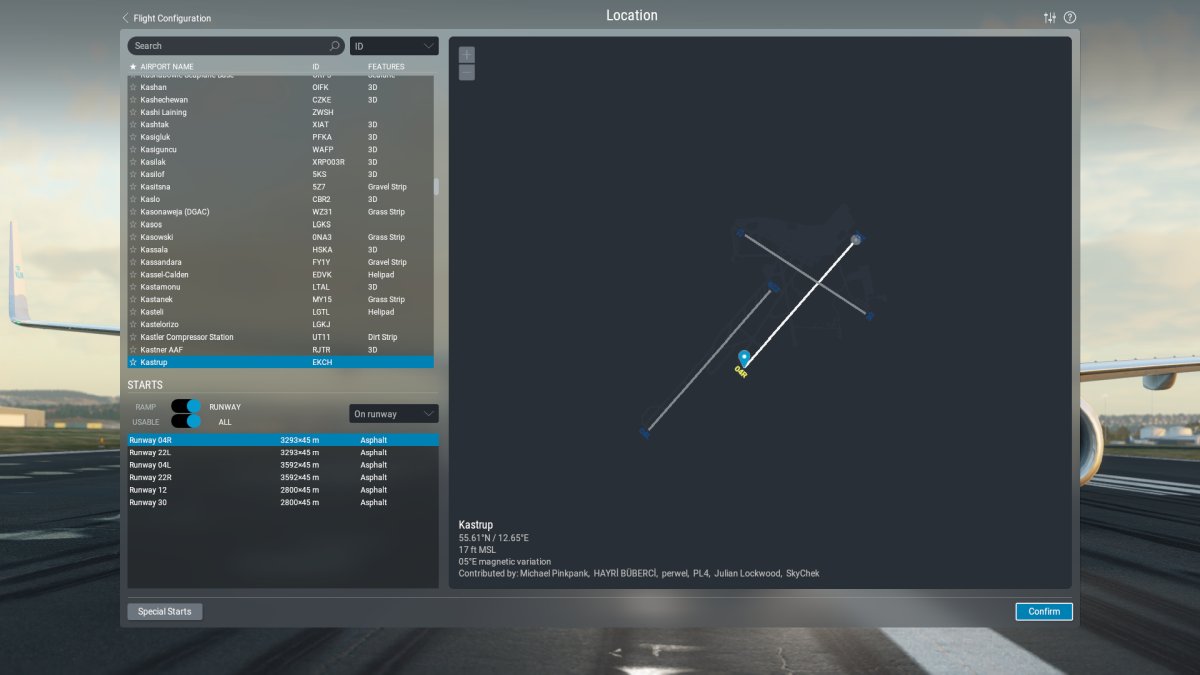
Task: Select Runway 04R start
Action: point(282,440)
